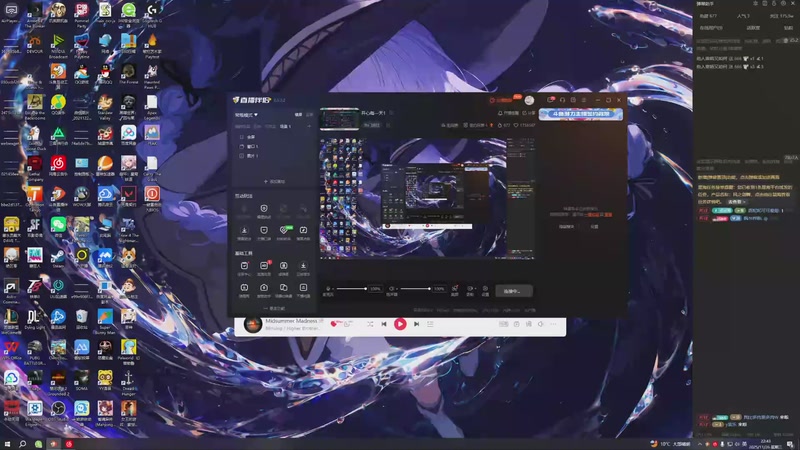Viewport: 800px width, 450px height.
Task: Open DEVOUR desktop shortcut
Action: pos(35,42)
